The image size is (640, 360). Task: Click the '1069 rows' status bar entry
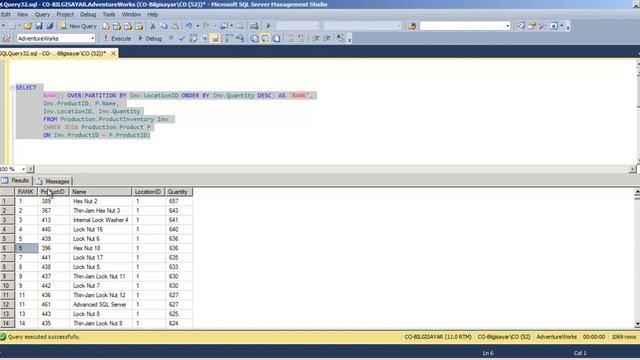[624, 337]
